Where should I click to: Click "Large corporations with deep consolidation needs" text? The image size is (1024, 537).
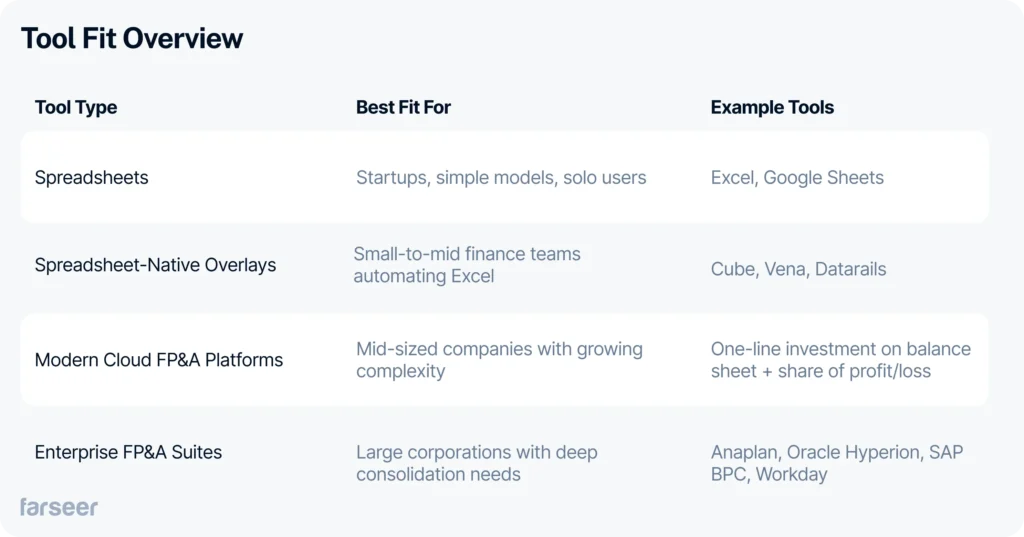coord(476,463)
